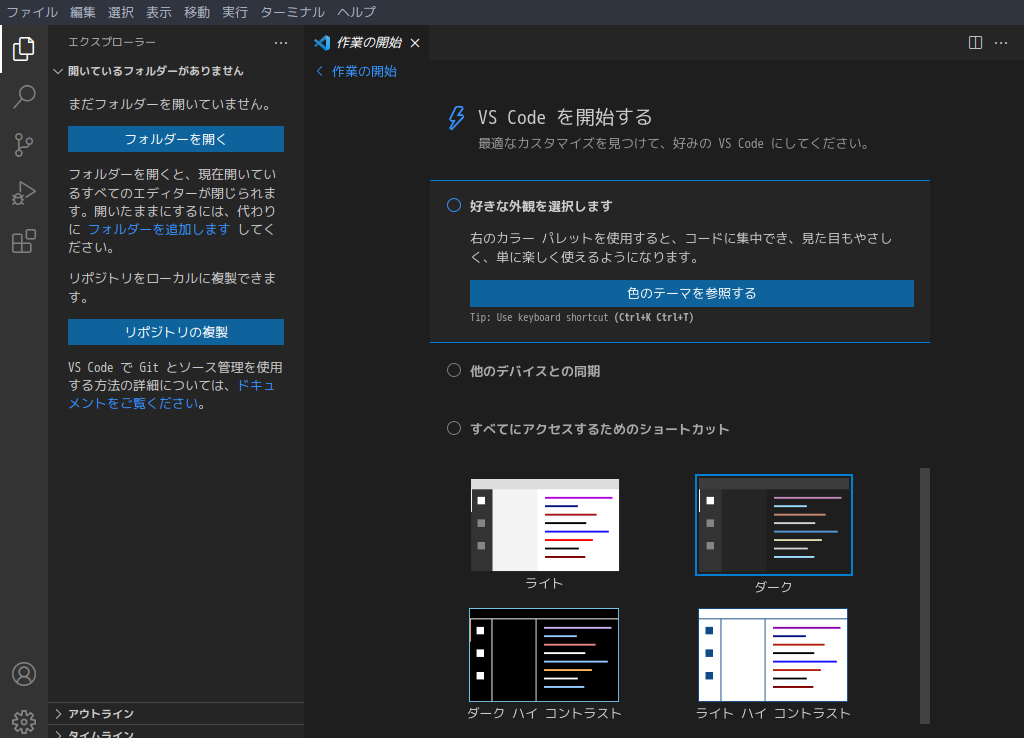Select the 好きな外観を選択します step circle
1024x738 pixels.
point(454,205)
